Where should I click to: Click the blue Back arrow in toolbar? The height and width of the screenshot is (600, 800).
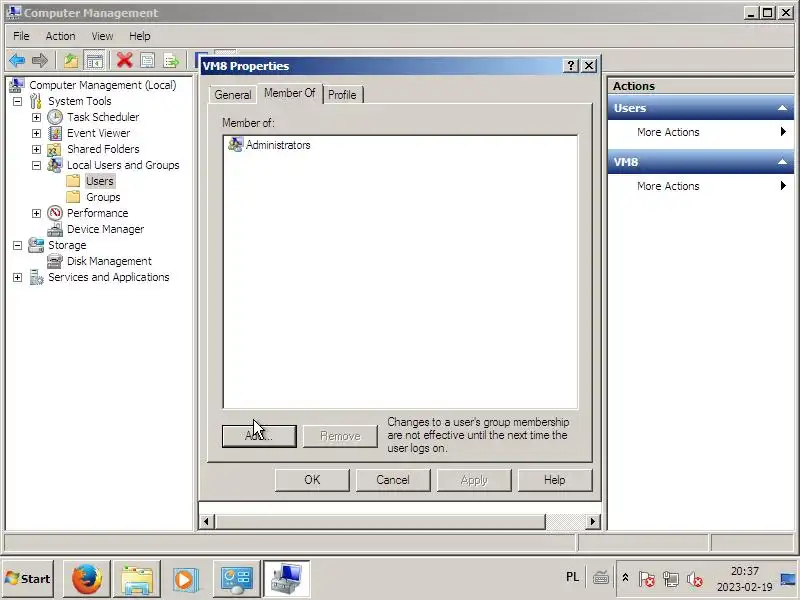click(17, 61)
